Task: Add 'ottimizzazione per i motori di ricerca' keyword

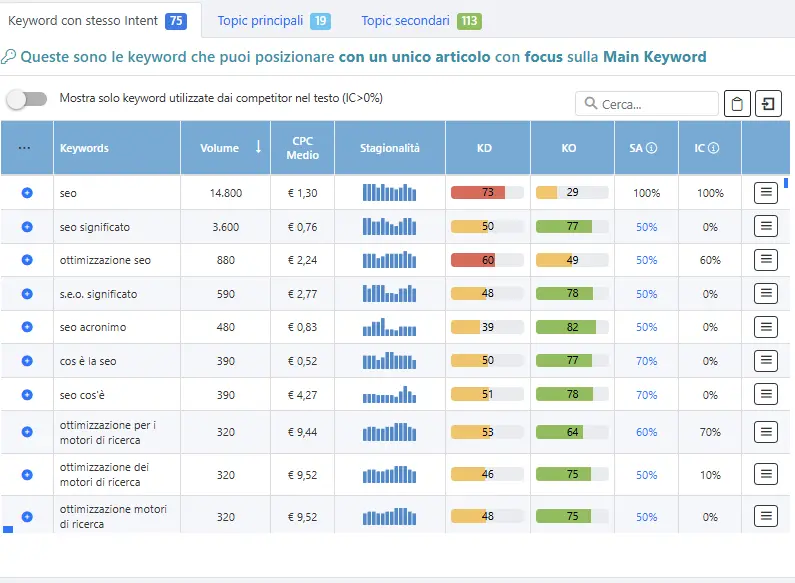Action: click(27, 431)
